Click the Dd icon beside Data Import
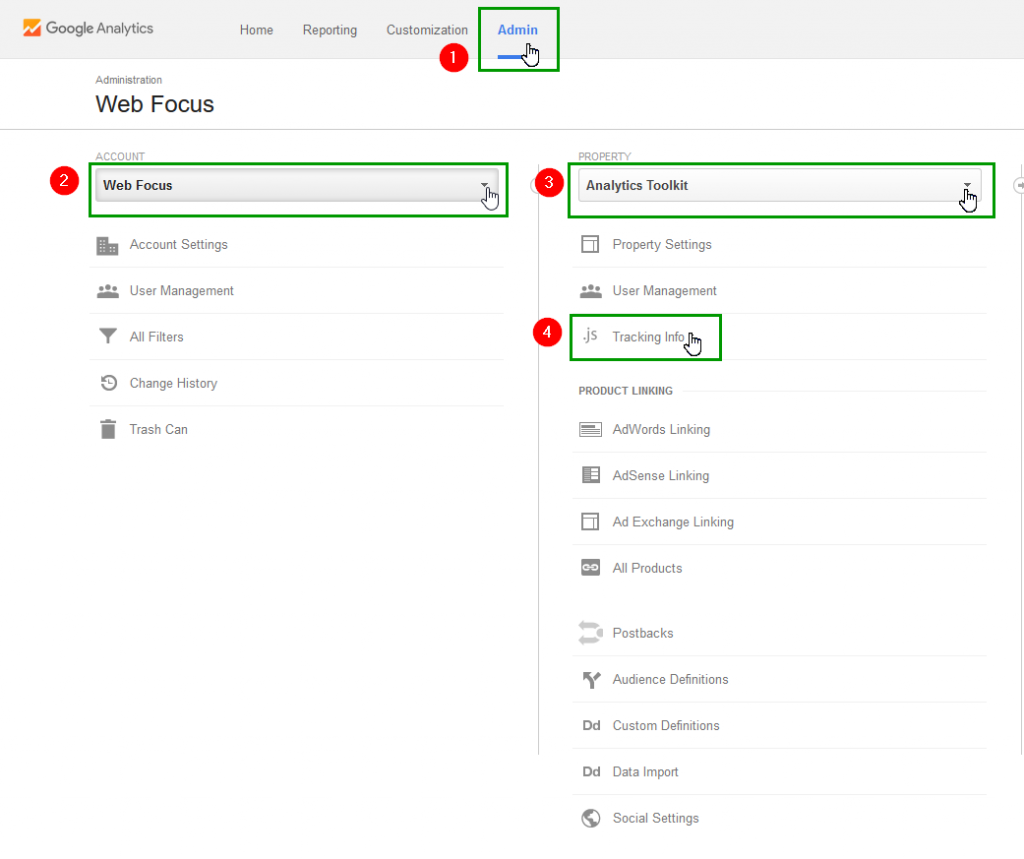Screen dimensions: 1024x859 click(591, 772)
